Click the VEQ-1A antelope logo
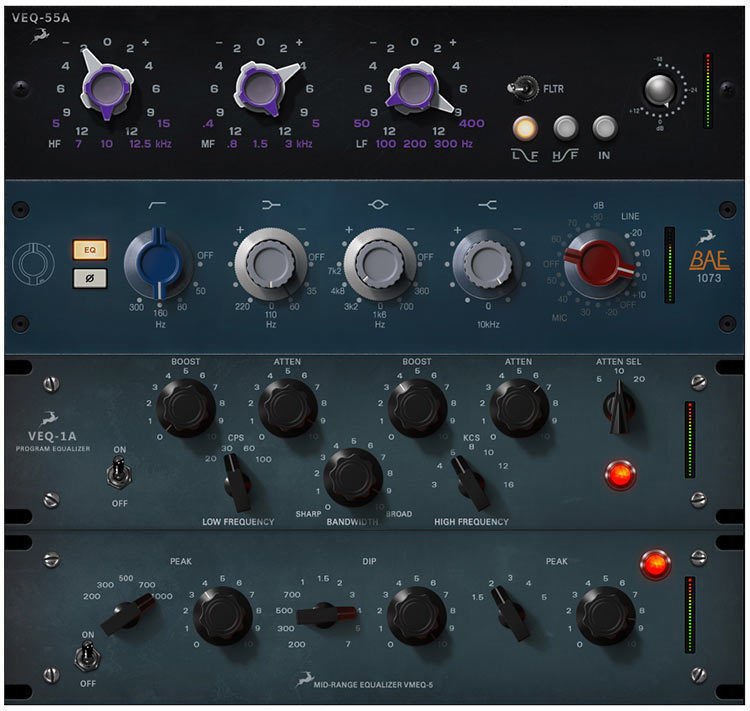 tap(49, 418)
